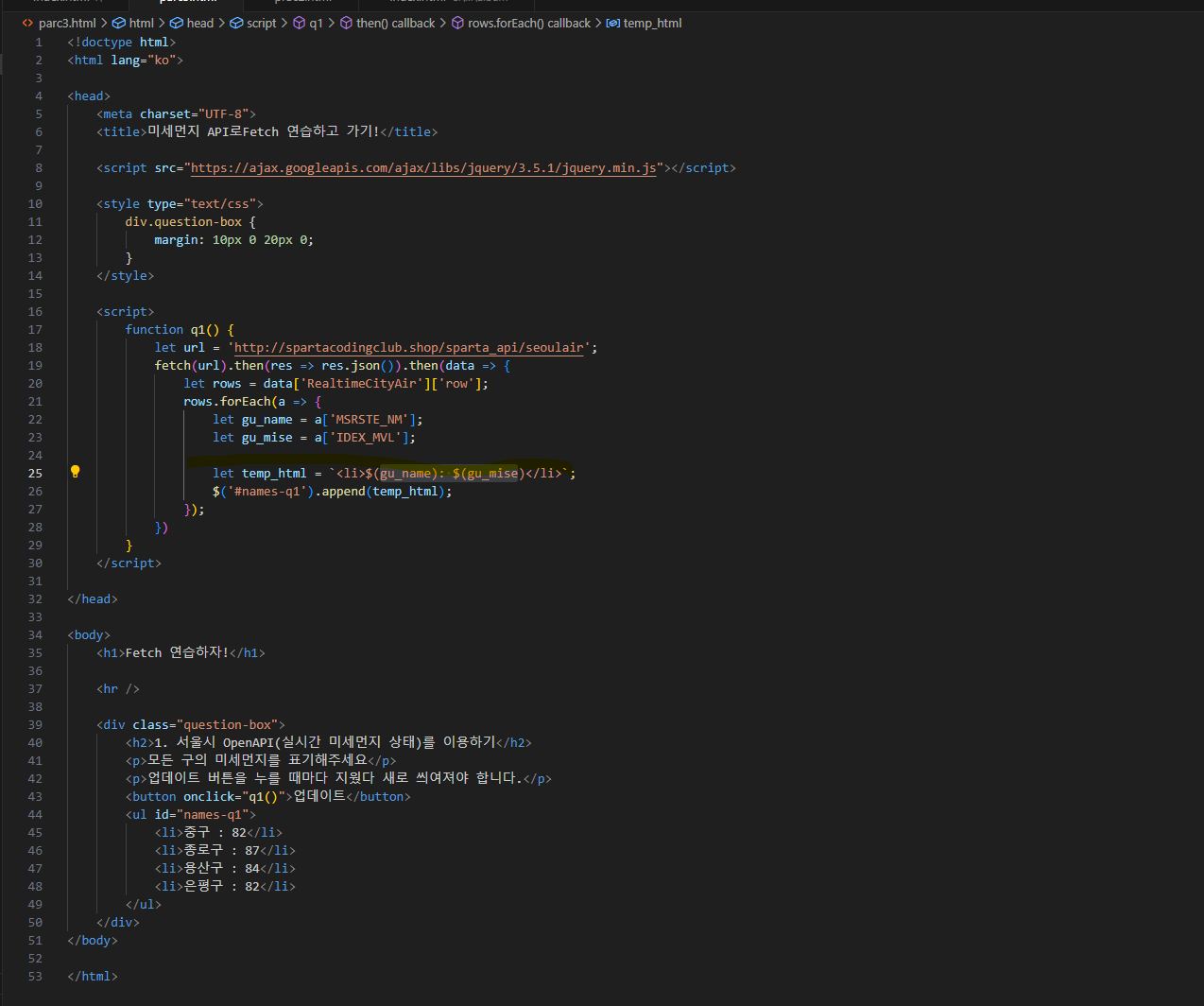Click the style type="text/css" tag
The width and height of the screenshot is (1204, 1006).
pos(180,203)
